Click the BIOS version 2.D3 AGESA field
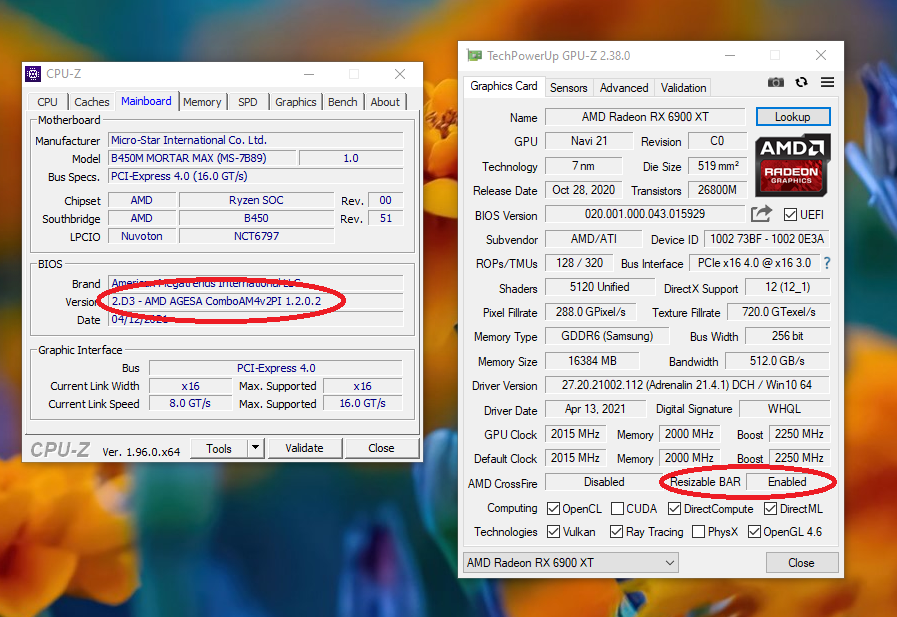Screen dimensions: 897x617 pyautogui.click(x=256, y=301)
